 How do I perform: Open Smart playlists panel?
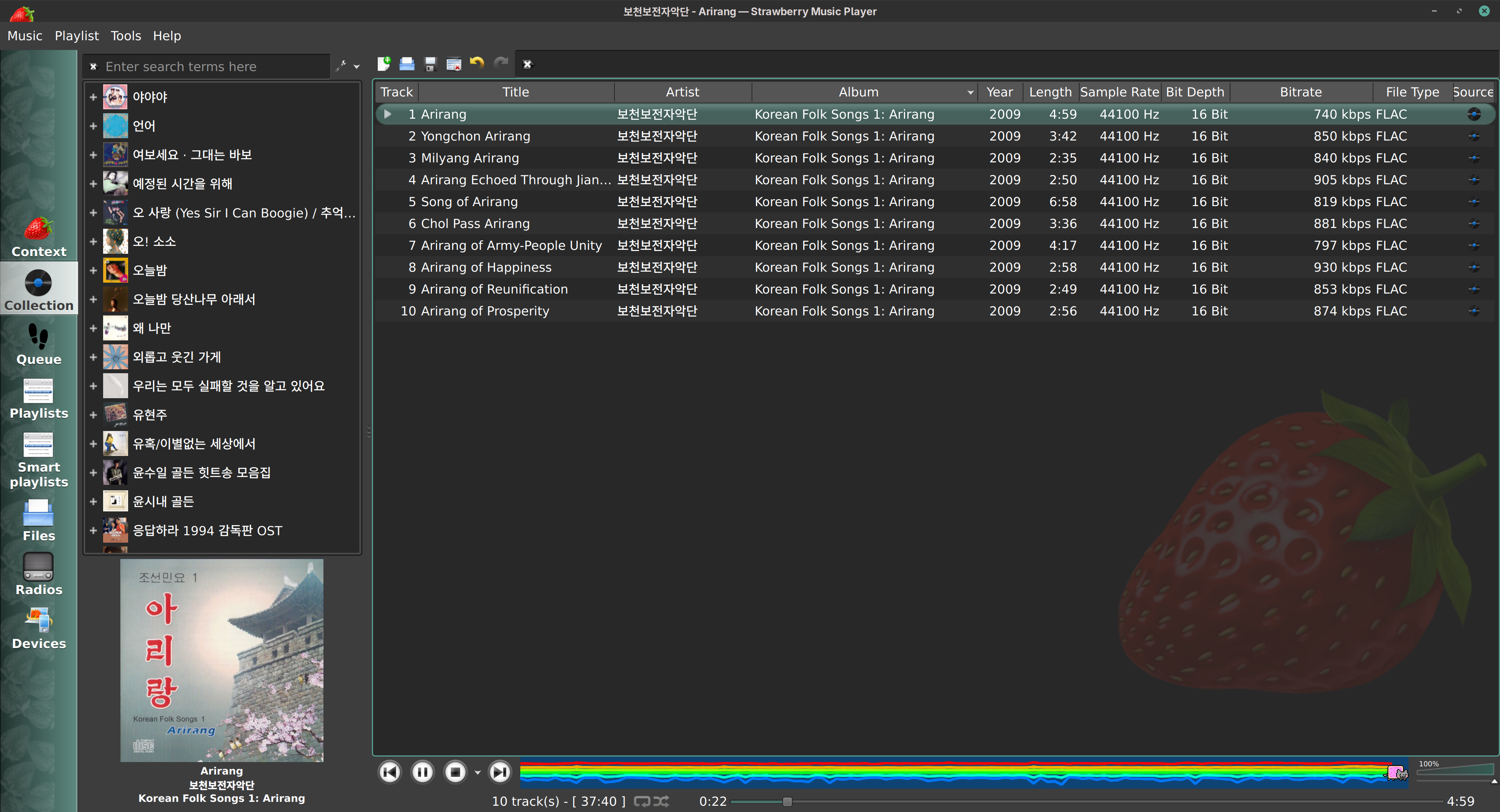[38, 459]
